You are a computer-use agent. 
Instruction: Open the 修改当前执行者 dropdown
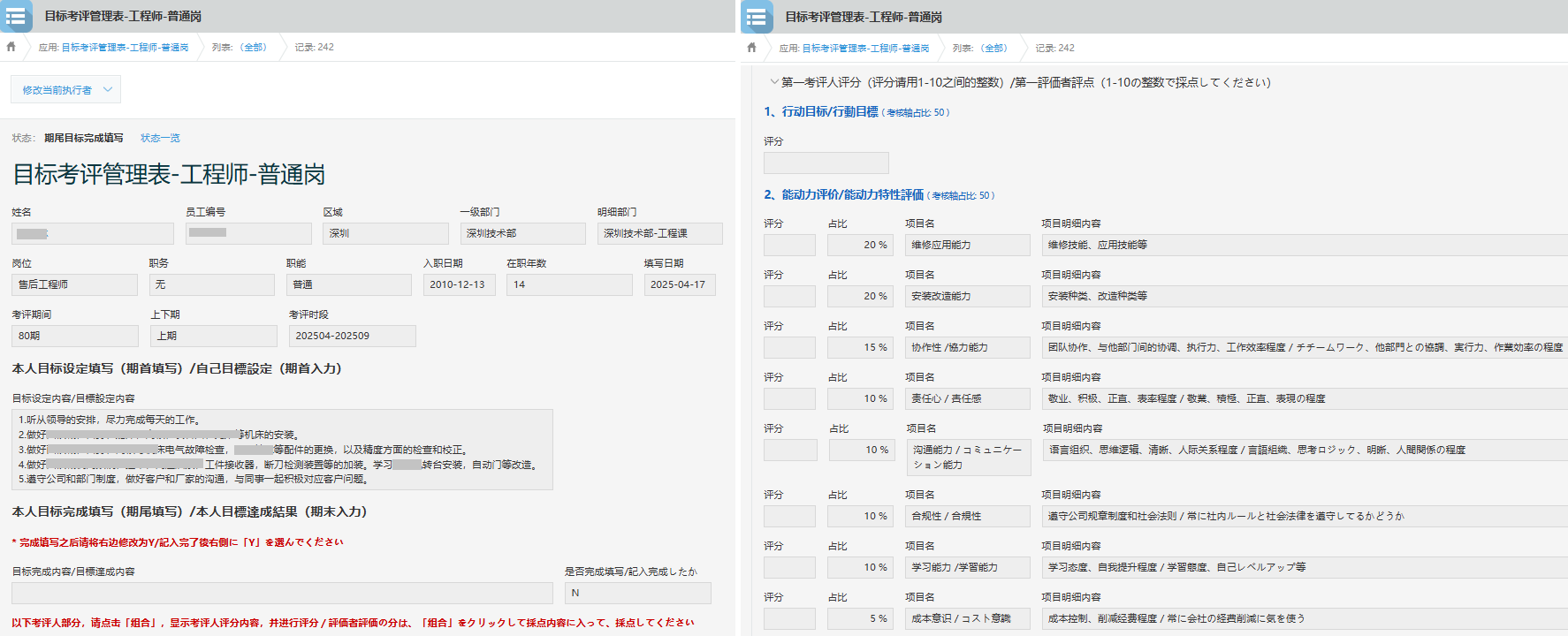pos(66,90)
